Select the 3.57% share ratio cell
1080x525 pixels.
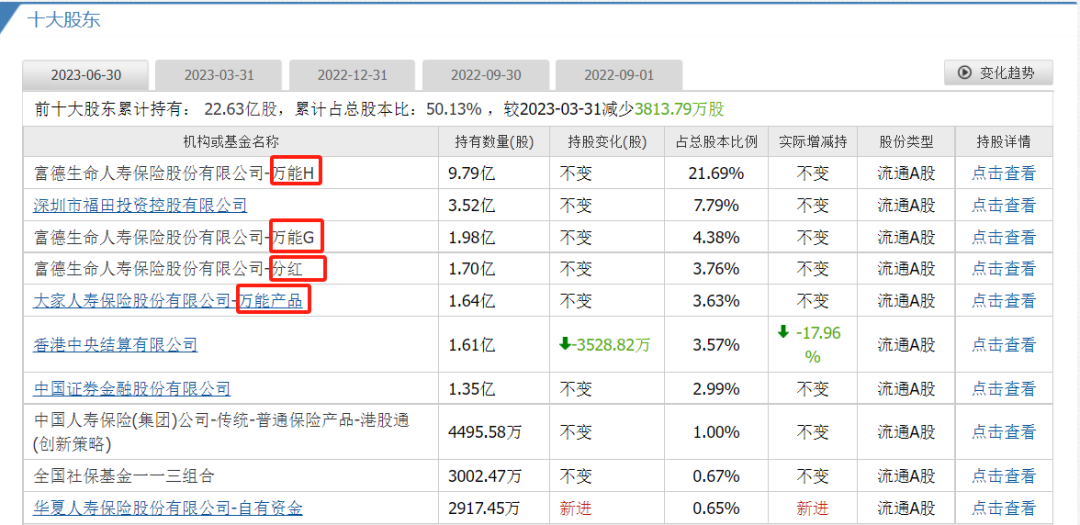[716, 344]
